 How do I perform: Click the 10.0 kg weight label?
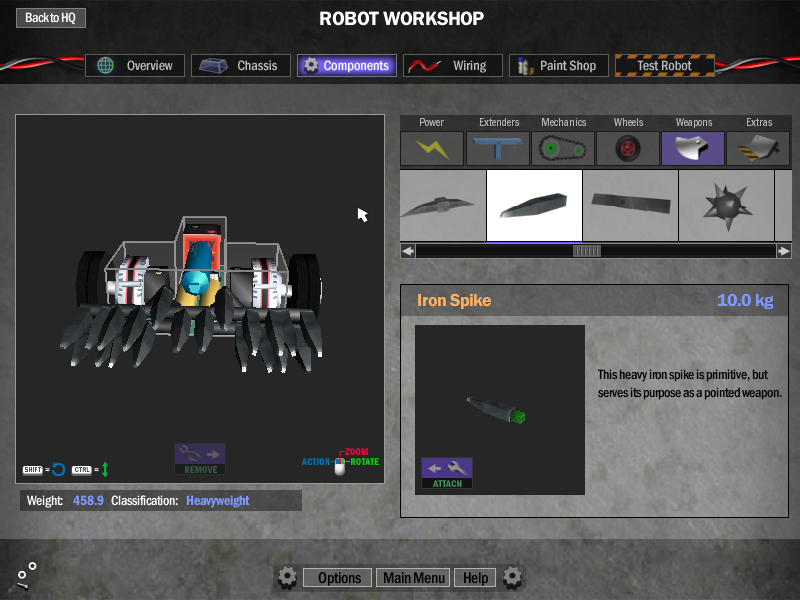[x=745, y=300]
